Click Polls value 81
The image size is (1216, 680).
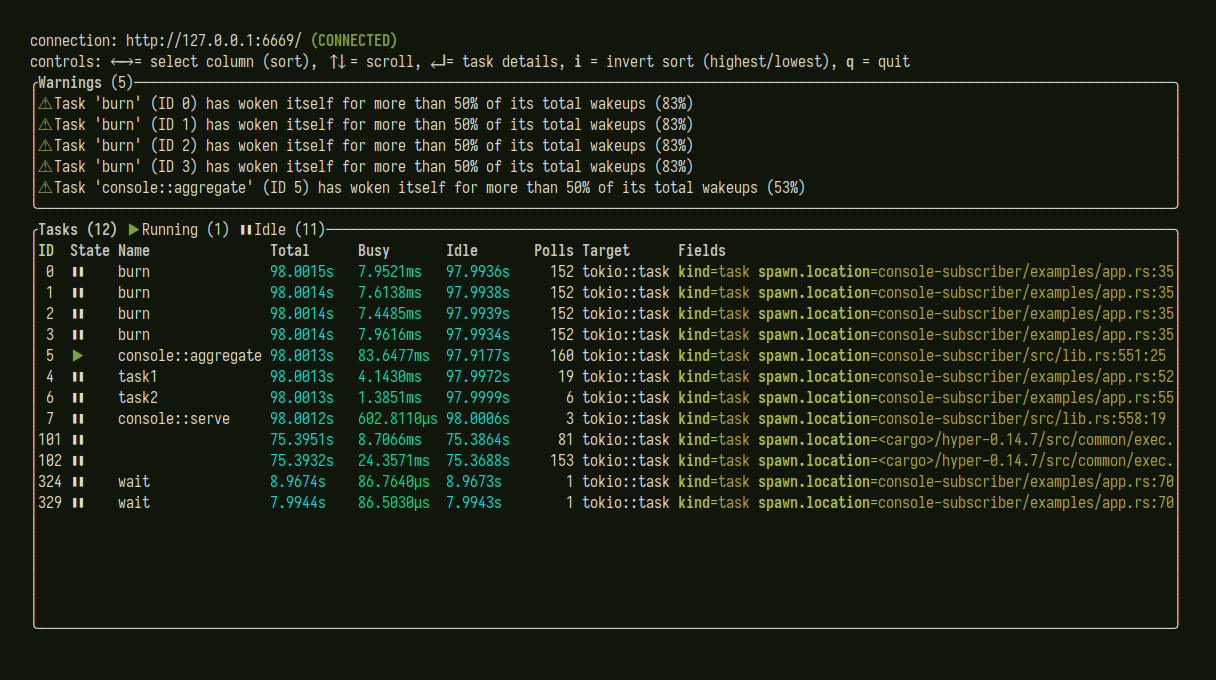566,440
